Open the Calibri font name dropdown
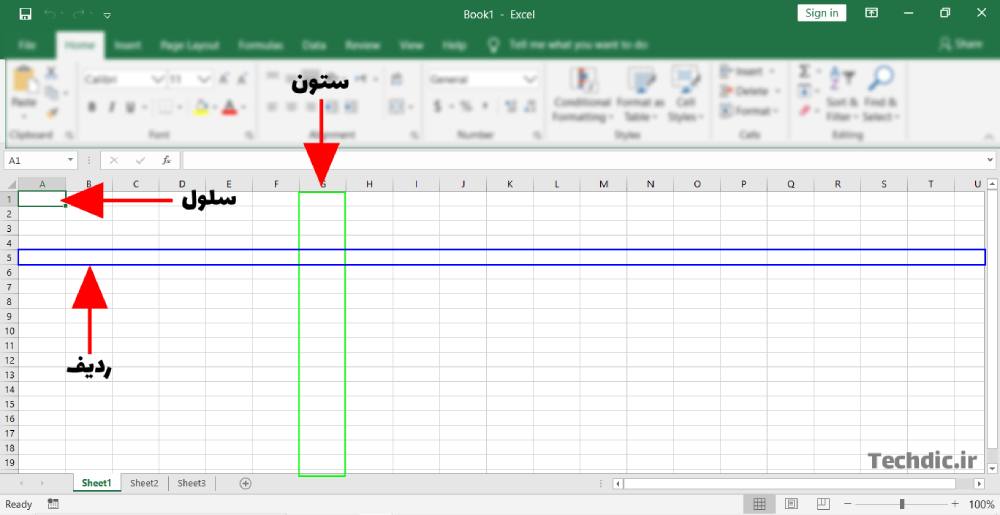Viewport: 1000px width, 515px height. (157, 79)
